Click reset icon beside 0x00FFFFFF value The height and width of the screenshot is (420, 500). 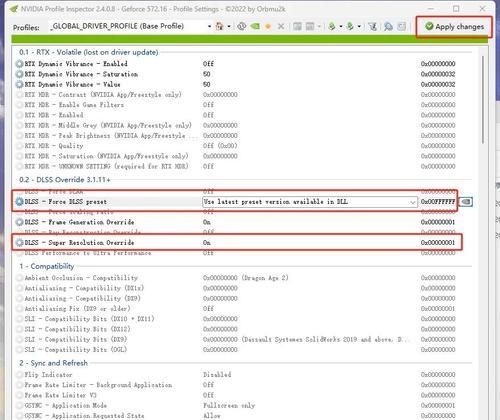click(465, 202)
